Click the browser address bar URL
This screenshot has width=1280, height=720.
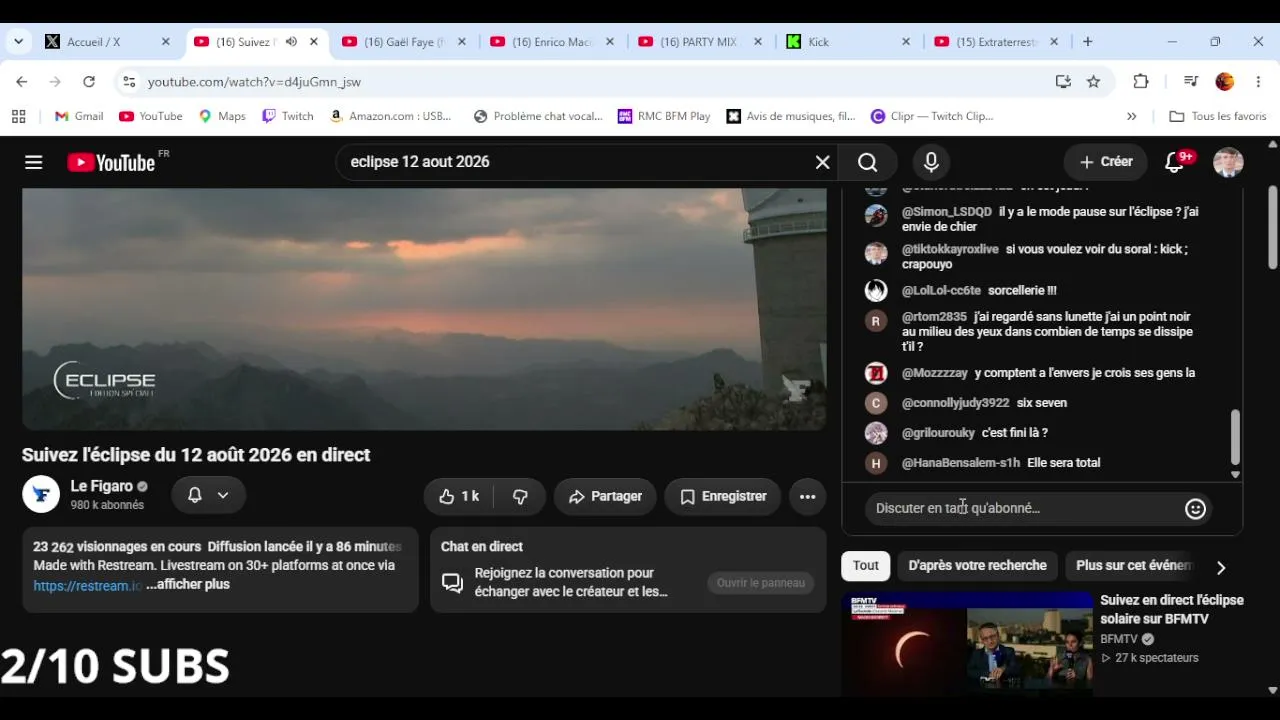[254, 82]
